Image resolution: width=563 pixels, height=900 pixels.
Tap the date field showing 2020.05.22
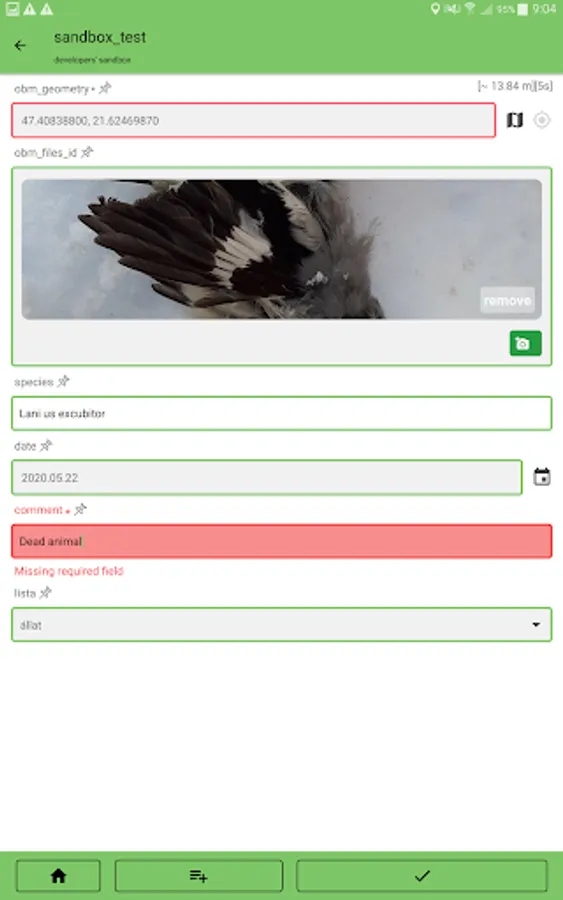click(267, 478)
